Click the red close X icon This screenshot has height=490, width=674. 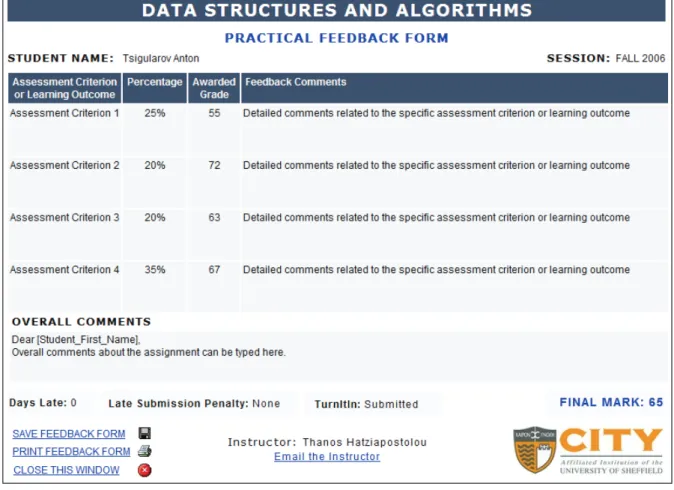point(144,470)
